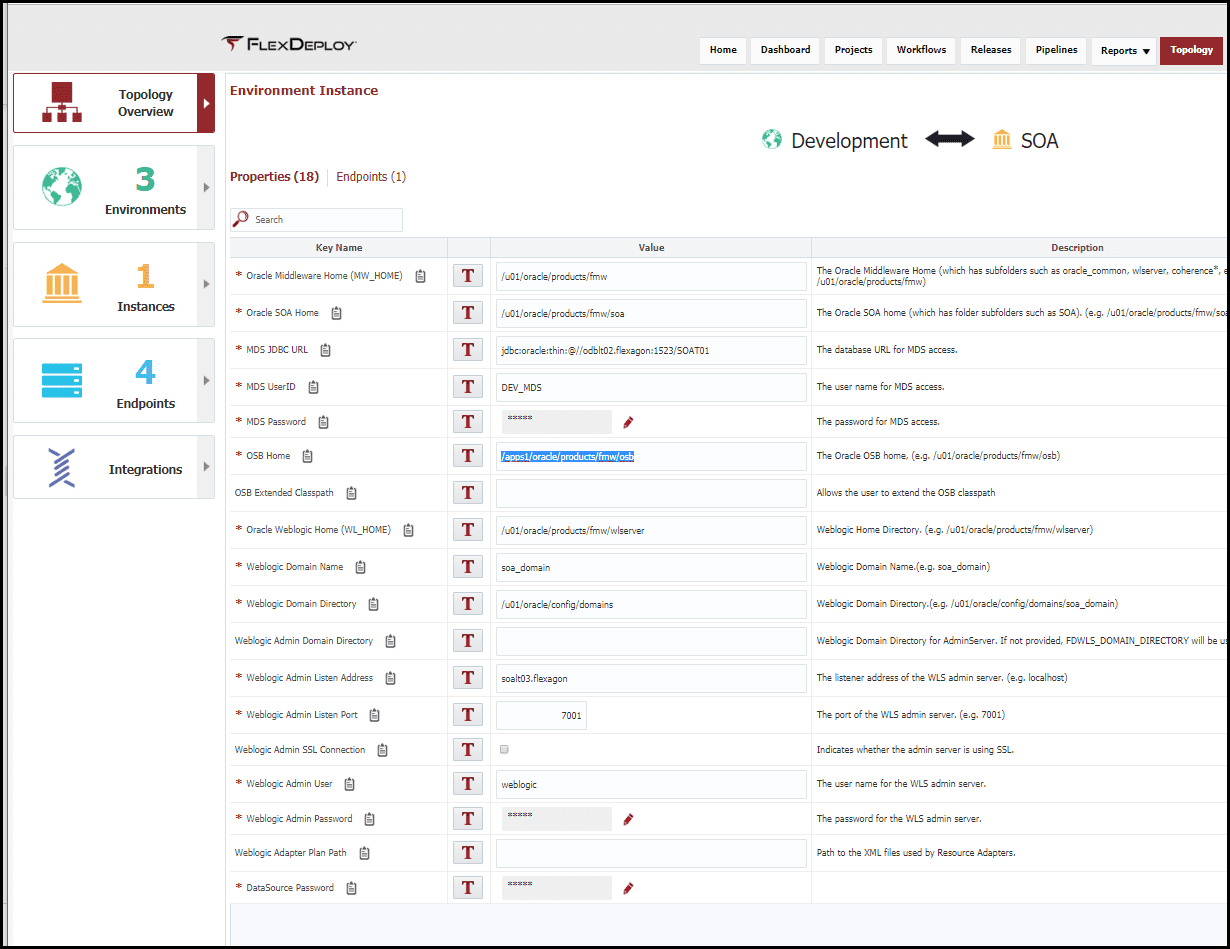Click T type button for DataSource Password

coord(468,888)
